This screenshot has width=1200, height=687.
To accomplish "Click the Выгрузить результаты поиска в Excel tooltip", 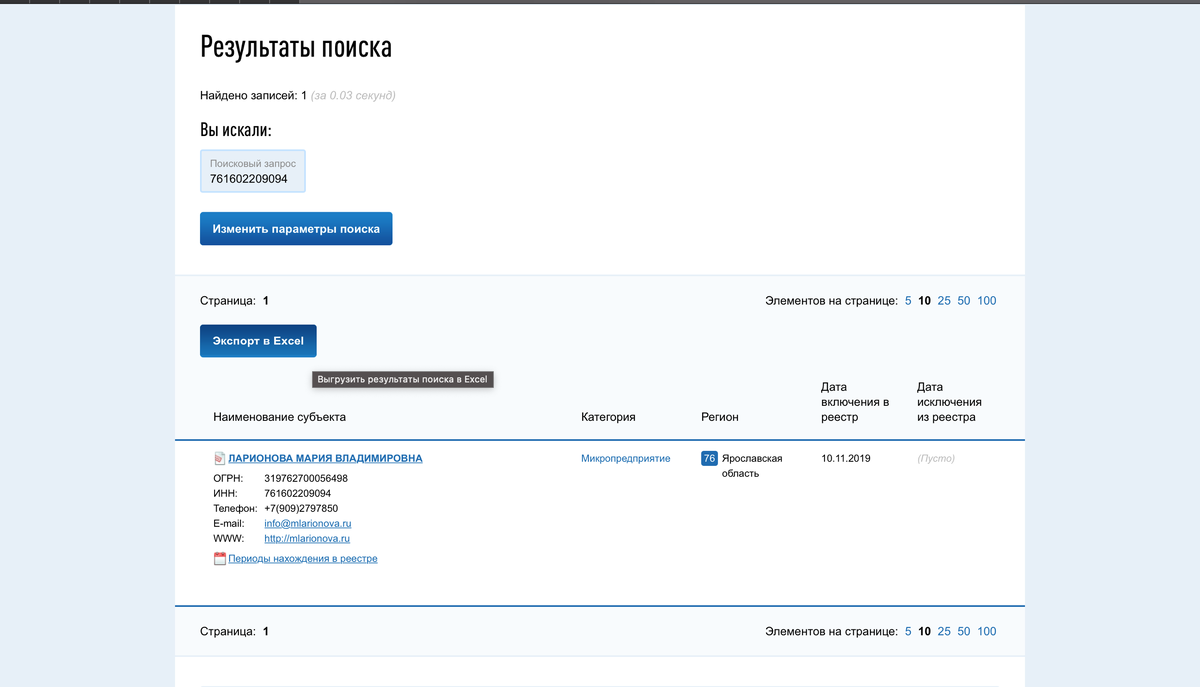I will [x=402, y=379].
